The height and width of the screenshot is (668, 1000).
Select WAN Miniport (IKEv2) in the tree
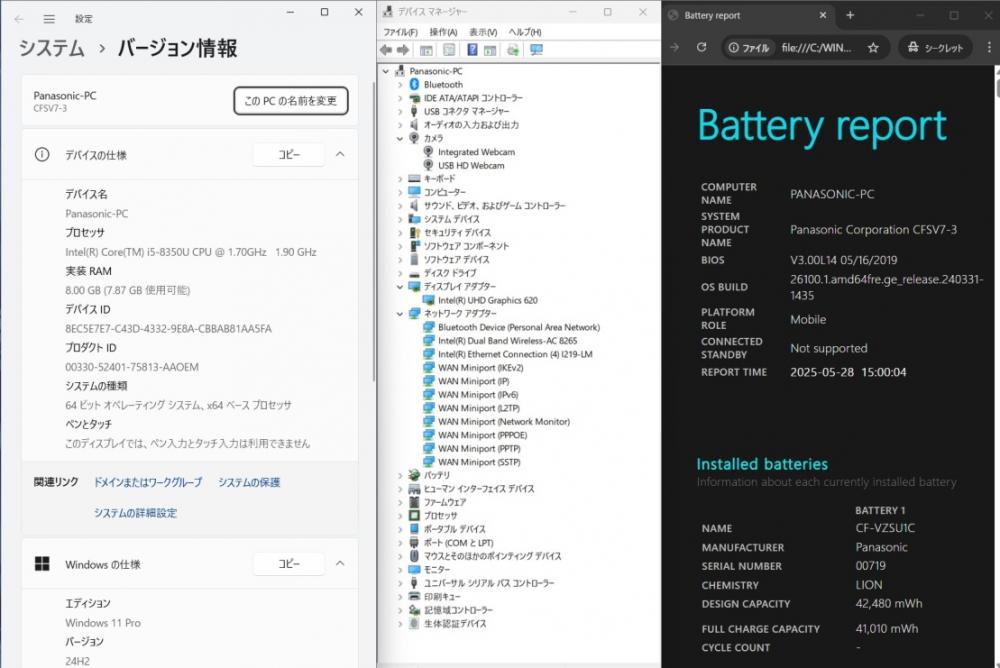(481, 367)
